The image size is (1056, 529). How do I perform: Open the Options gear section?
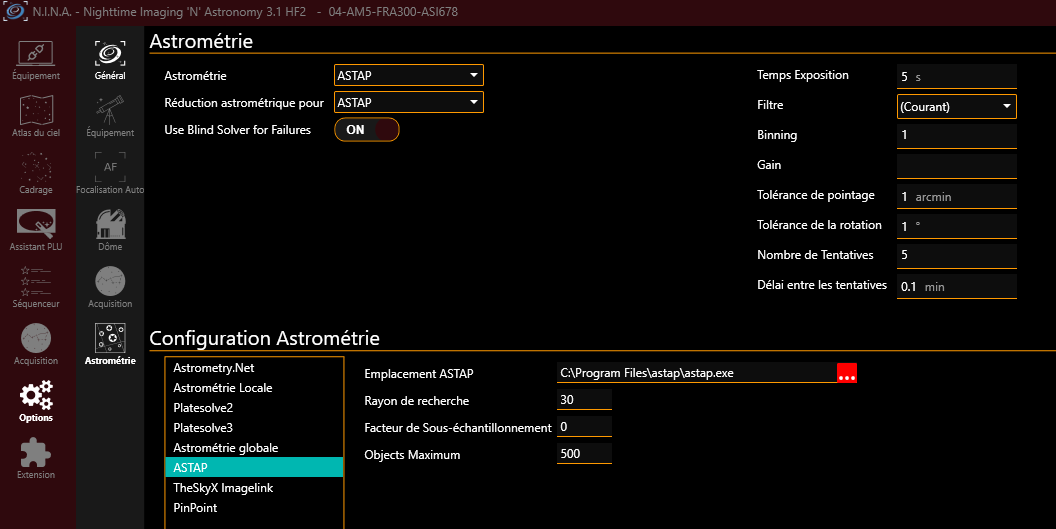click(36, 402)
